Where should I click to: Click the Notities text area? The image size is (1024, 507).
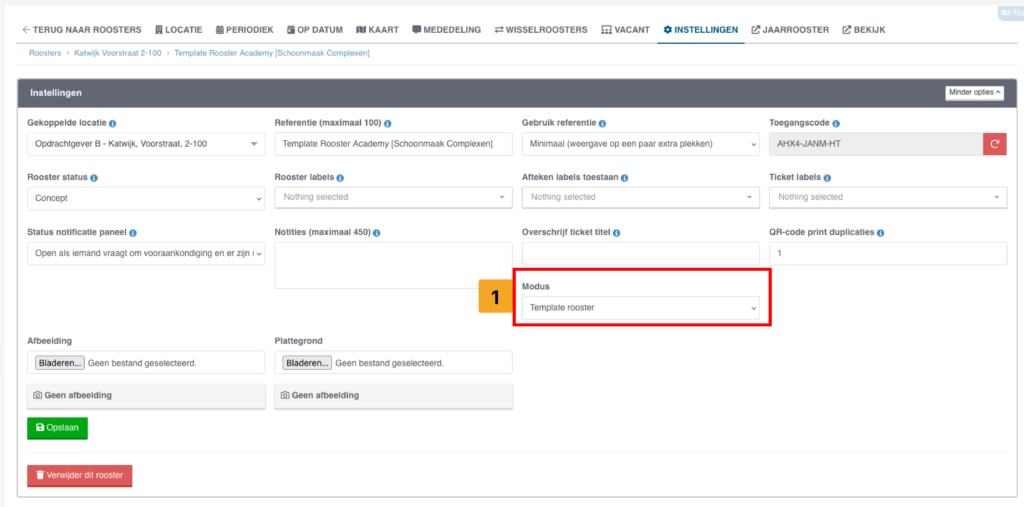pos(393,265)
